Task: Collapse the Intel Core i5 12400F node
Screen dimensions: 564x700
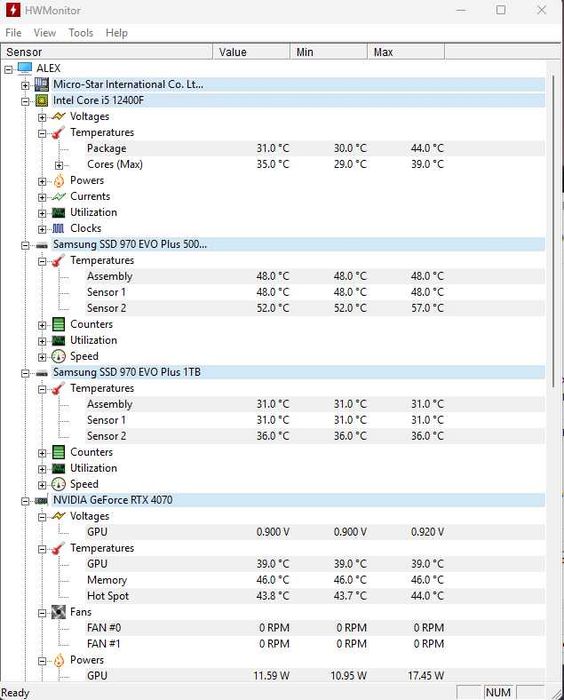Action: coord(25,101)
